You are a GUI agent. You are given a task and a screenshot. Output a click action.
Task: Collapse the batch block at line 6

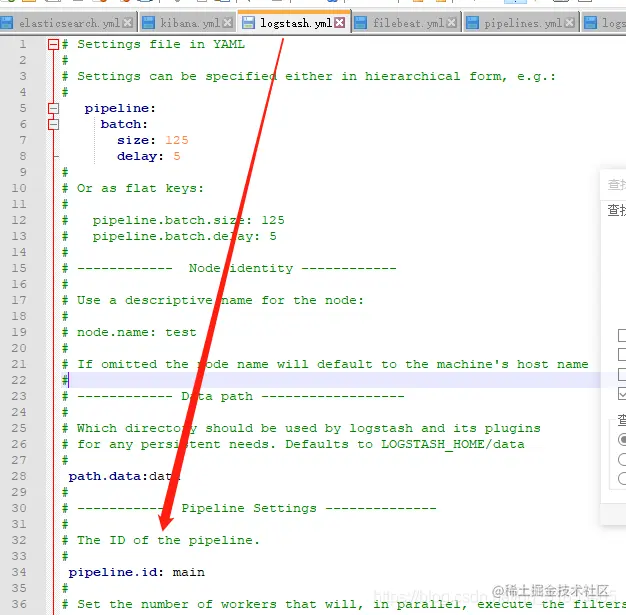tap(53, 124)
